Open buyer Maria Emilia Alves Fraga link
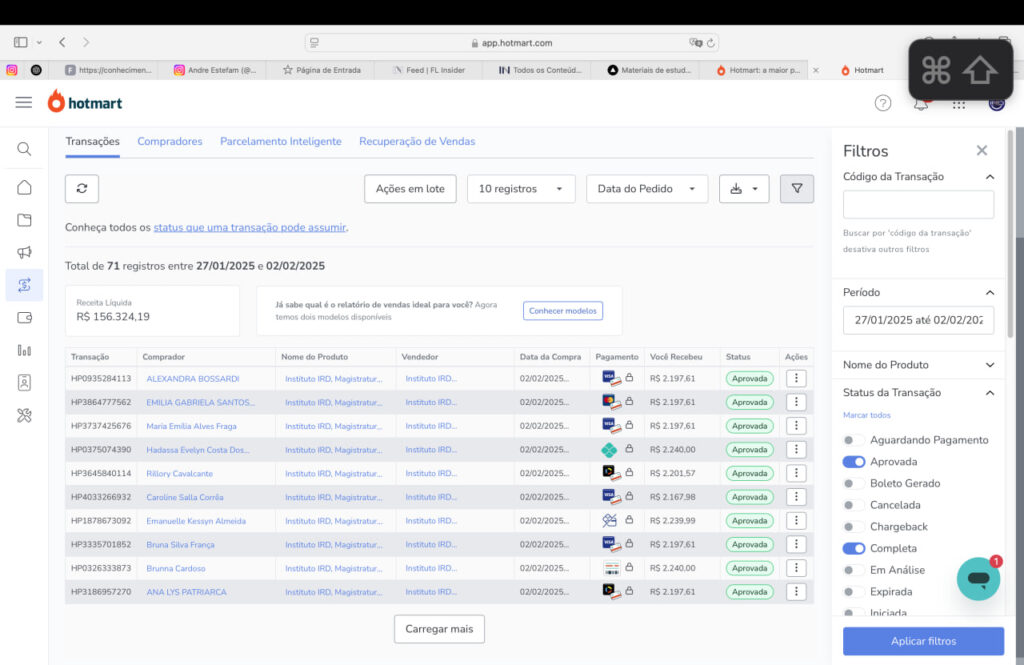Screen dimensions: 1024x665 tap(191, 426)
